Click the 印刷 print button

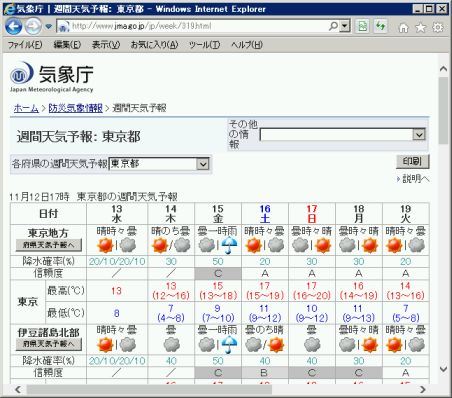413,162
